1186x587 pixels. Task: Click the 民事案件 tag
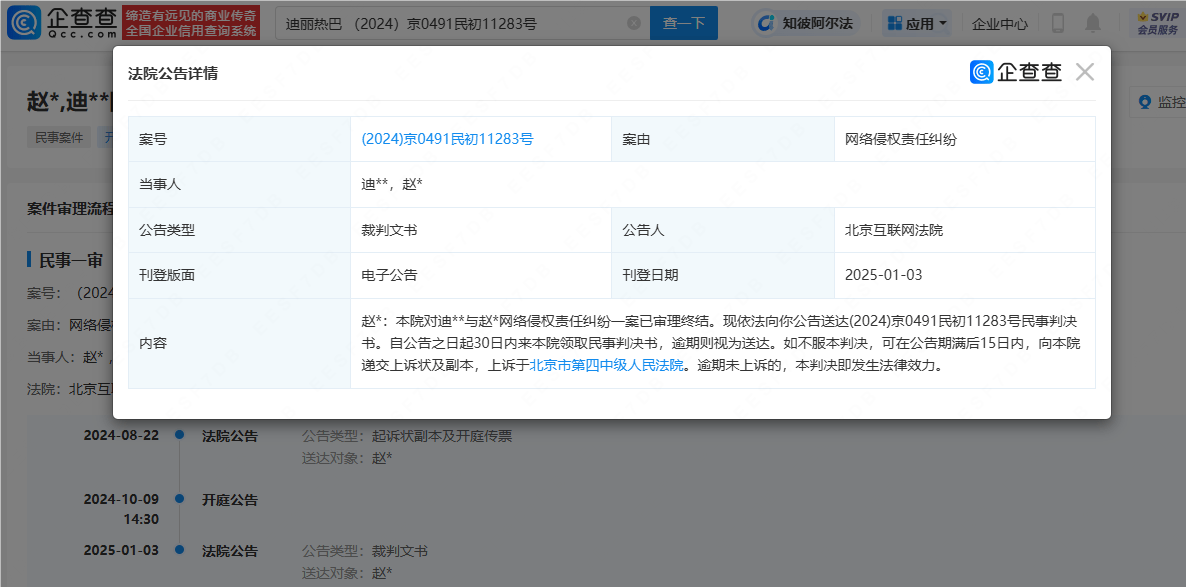coord(59,138)
